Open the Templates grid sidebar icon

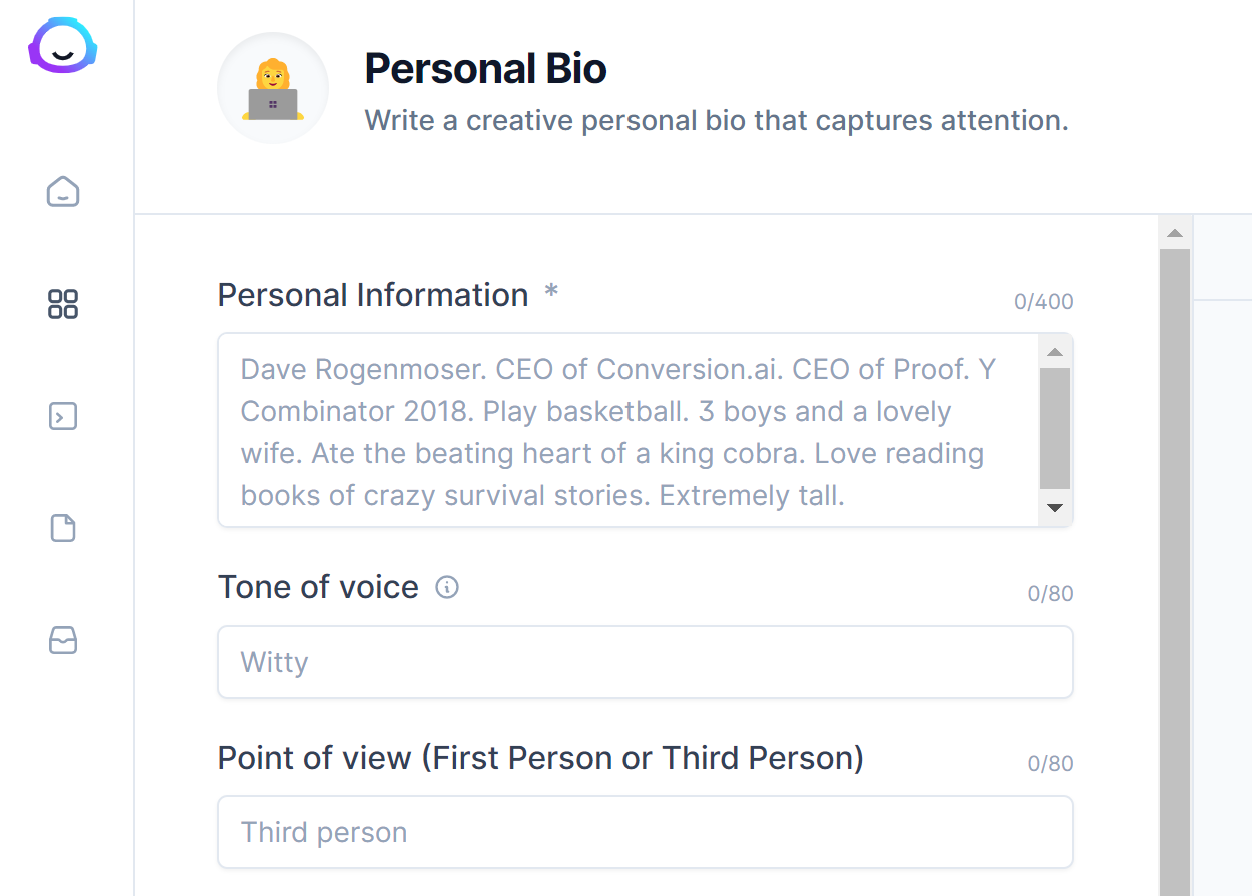point(63,304)
